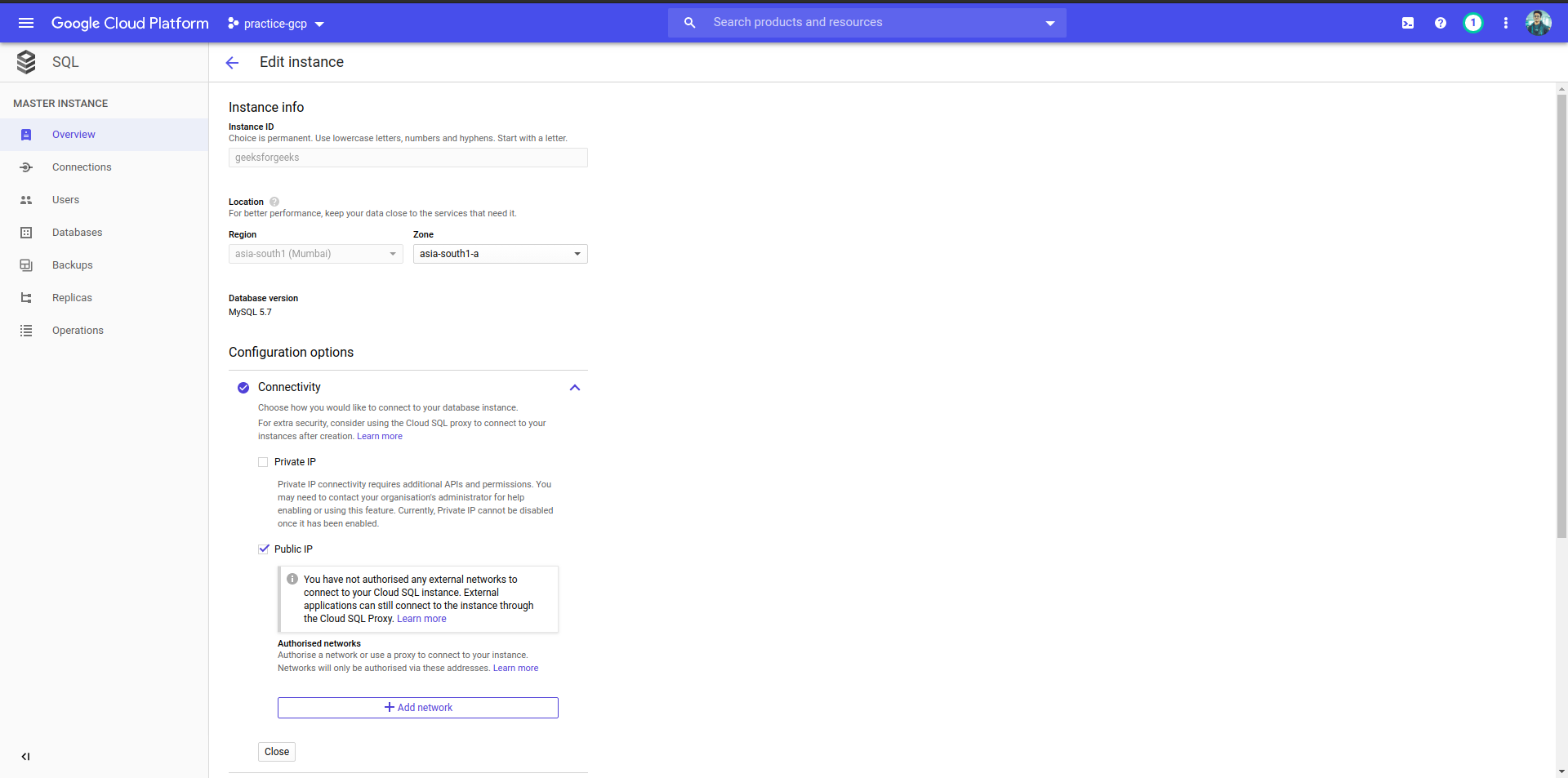
Task: Open Learn more link under Authorised networks
Action: (515, 669)
